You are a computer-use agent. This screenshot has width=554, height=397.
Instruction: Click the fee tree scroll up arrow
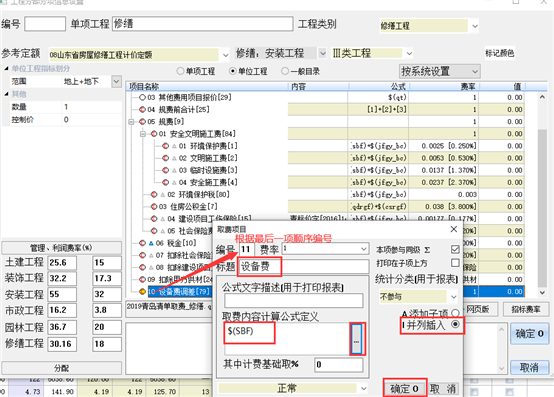[542, 97]
